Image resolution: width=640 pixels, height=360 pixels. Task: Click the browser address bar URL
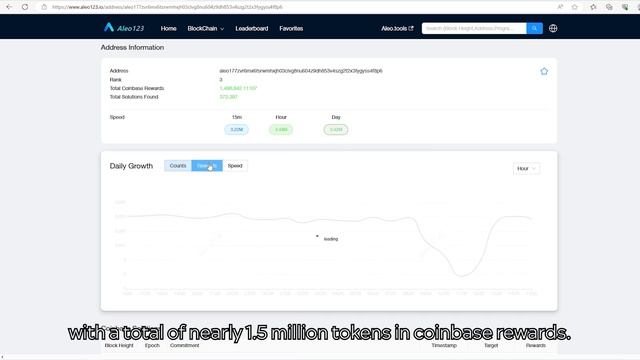[x=167, y=7]
